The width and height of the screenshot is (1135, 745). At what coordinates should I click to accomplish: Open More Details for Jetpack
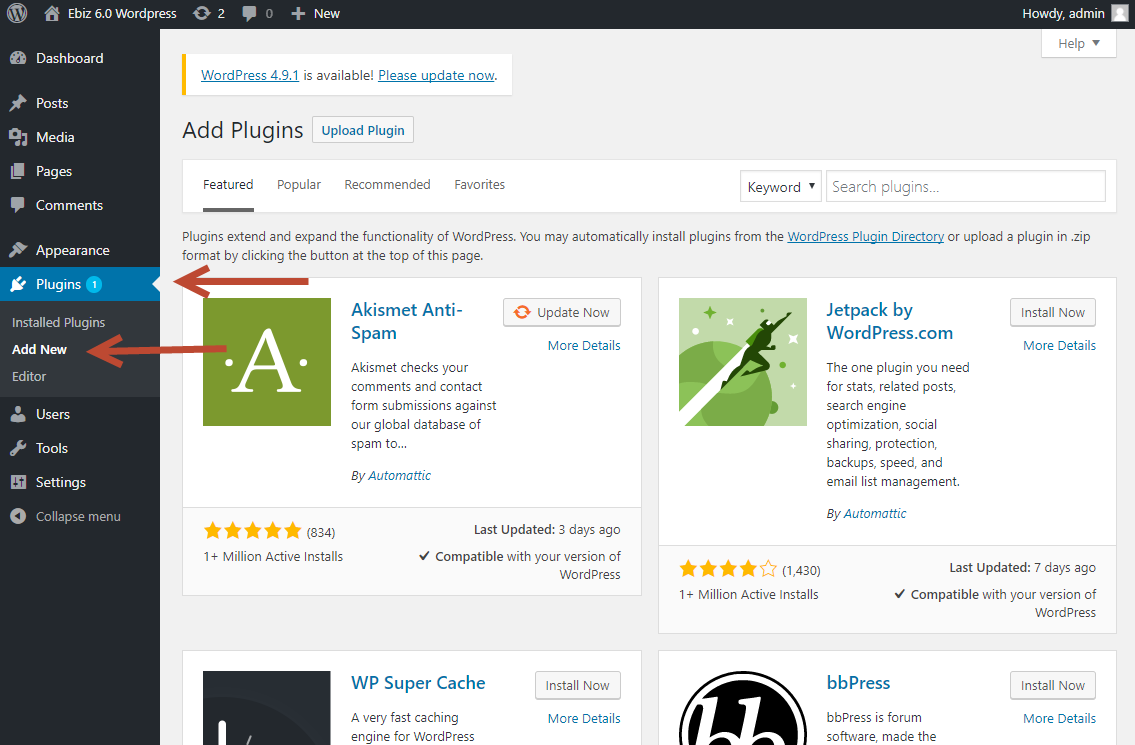coord(1060,345)
